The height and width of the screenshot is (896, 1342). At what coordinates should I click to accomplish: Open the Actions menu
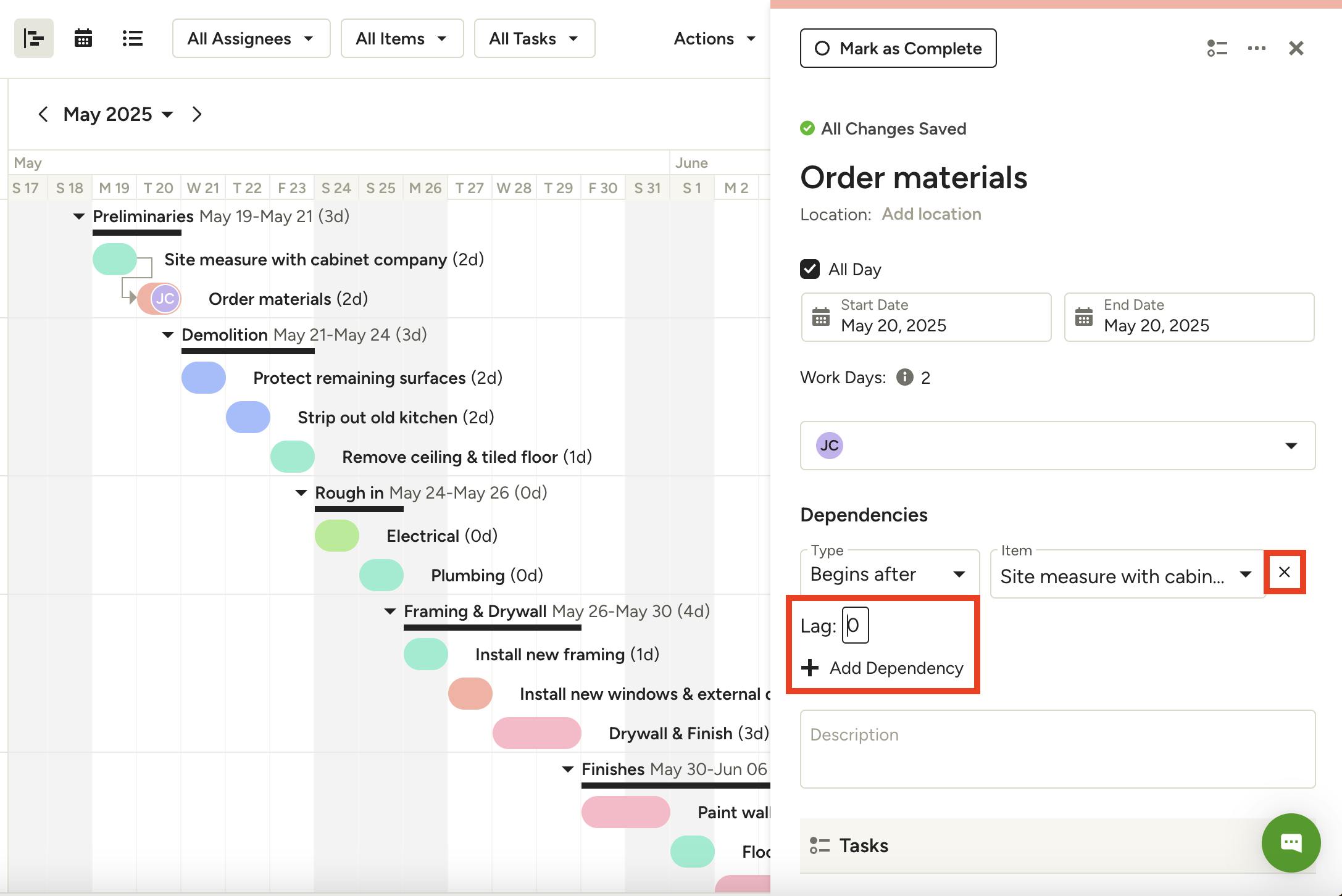[x=714, y=38]
